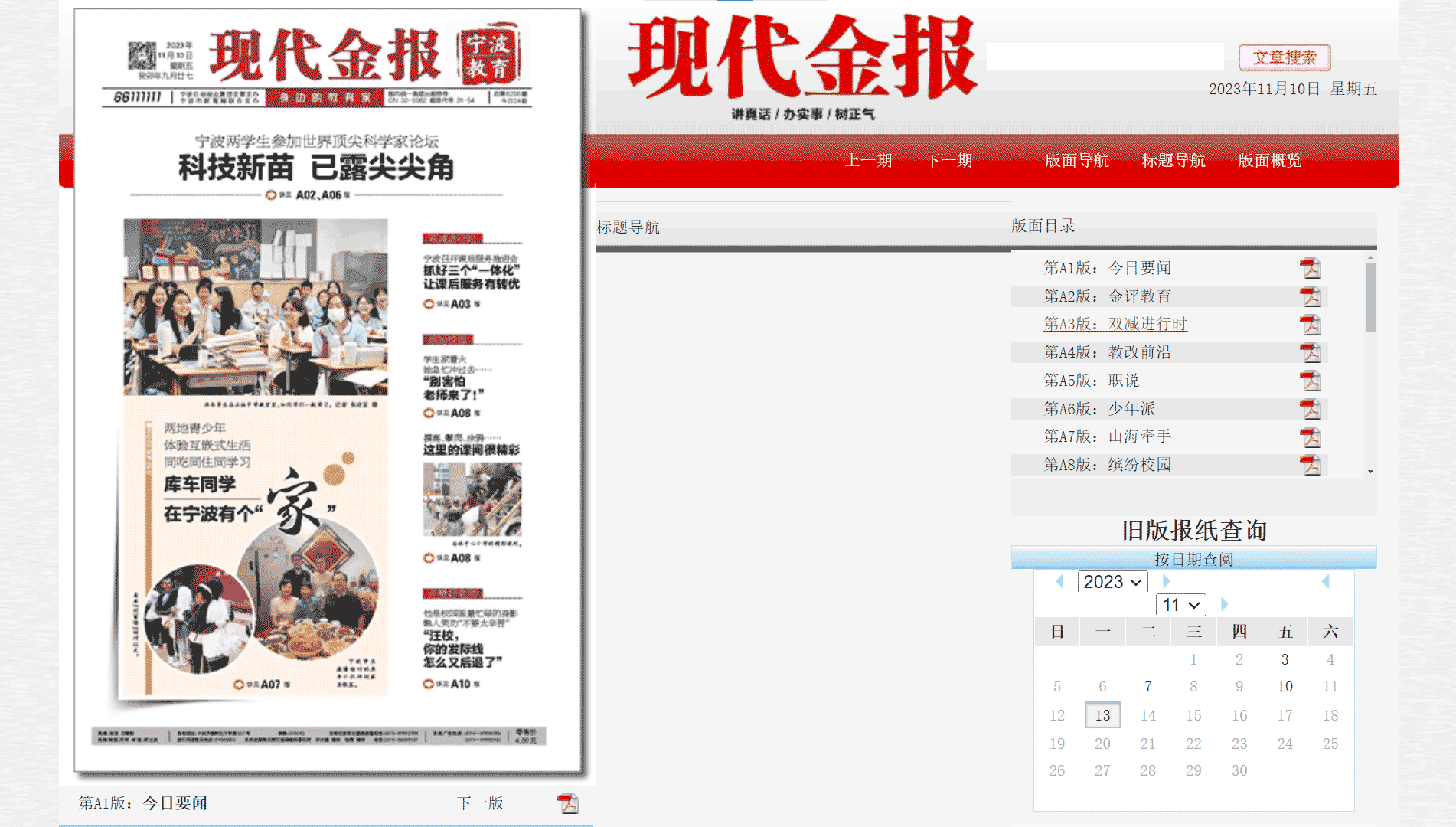Go to 下一期 next issue
This screenshot has width=1456, height=827.
(x=949, y=161)
